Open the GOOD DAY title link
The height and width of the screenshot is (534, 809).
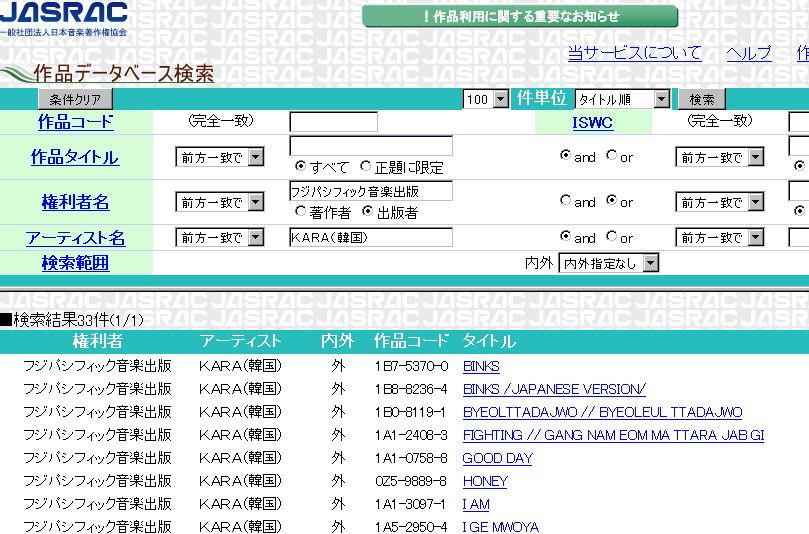[x=497, y=458]
